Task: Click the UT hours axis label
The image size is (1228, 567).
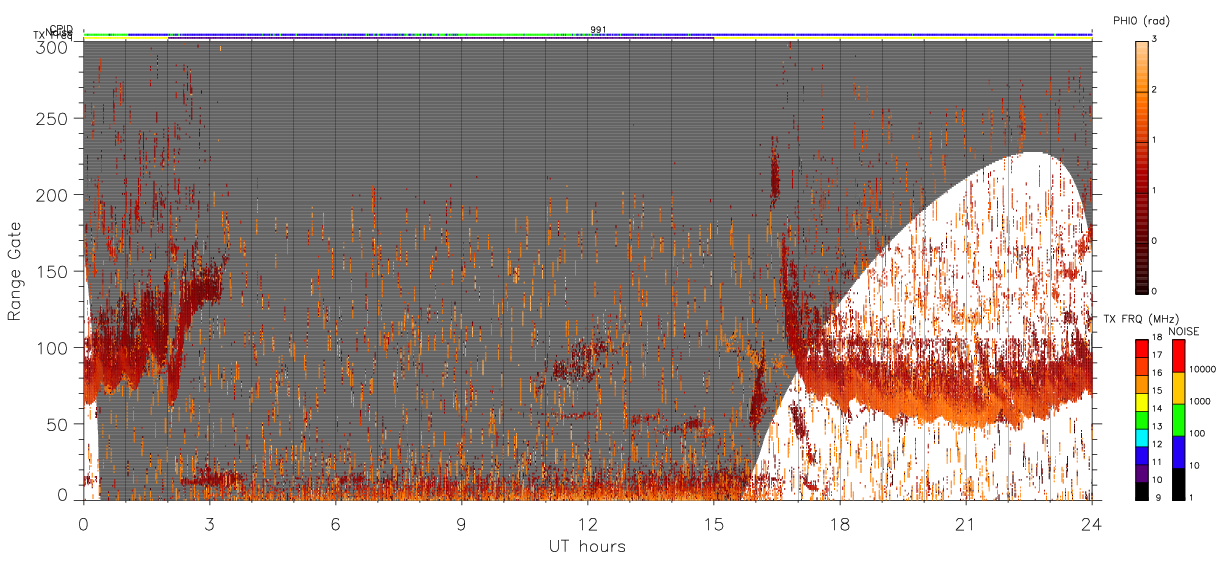Action: (587, 546)
